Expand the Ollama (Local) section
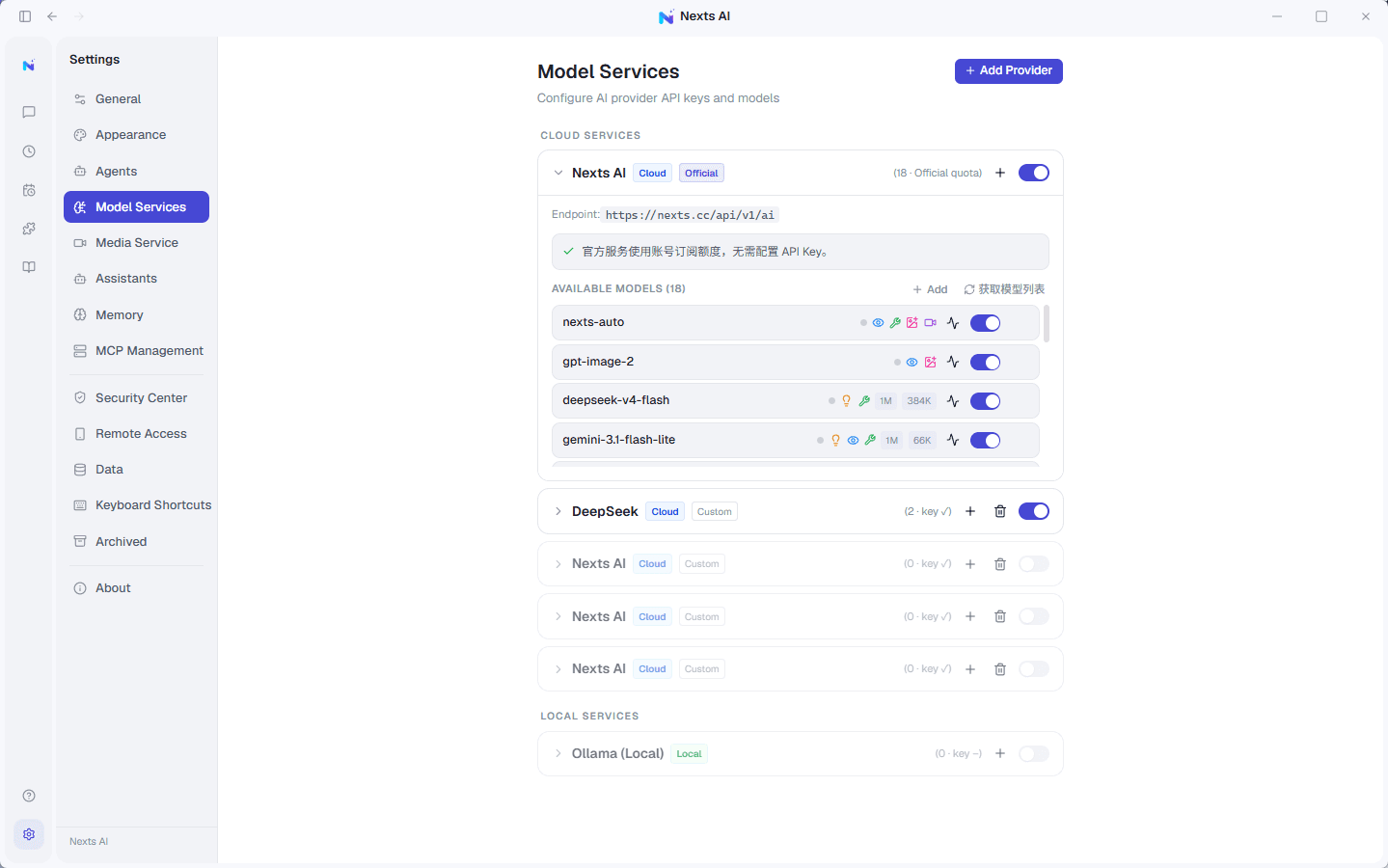 558,753
